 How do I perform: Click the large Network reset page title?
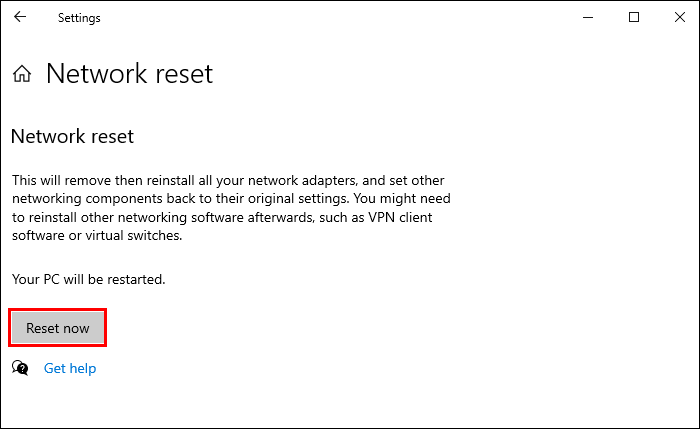tap(129, 74)
